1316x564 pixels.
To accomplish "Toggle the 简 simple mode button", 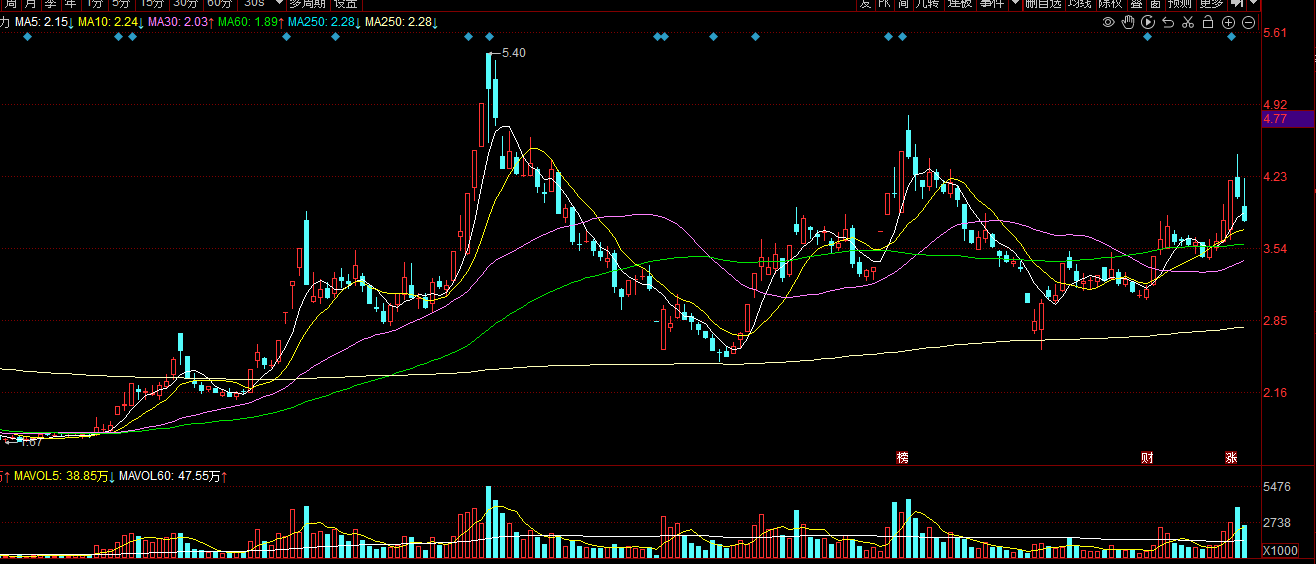I will tap(904, 4).
